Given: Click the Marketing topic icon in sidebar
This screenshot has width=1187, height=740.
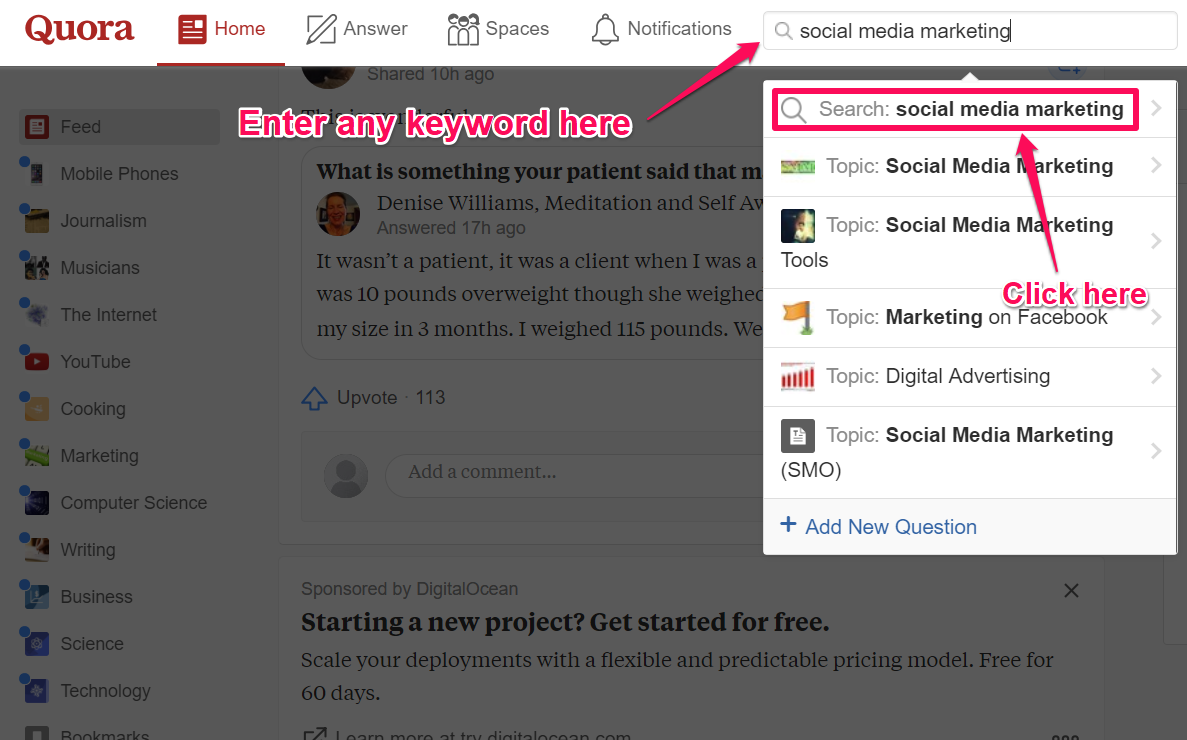Looking at the screenshot, I should 36,456.
